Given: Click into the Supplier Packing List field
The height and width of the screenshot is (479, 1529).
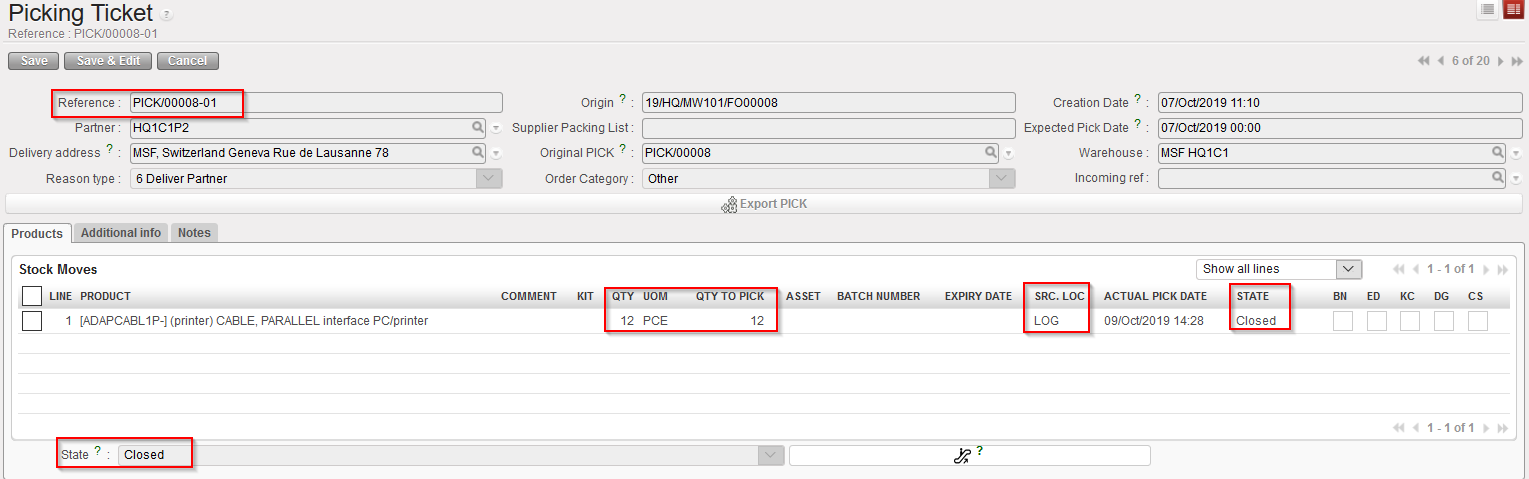Looking at the screenshot, I should tap(828, 128).
